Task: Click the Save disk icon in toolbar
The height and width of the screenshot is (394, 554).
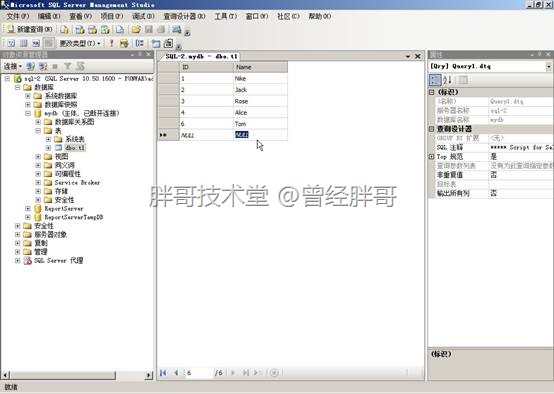Action: [x=149, y=30]
